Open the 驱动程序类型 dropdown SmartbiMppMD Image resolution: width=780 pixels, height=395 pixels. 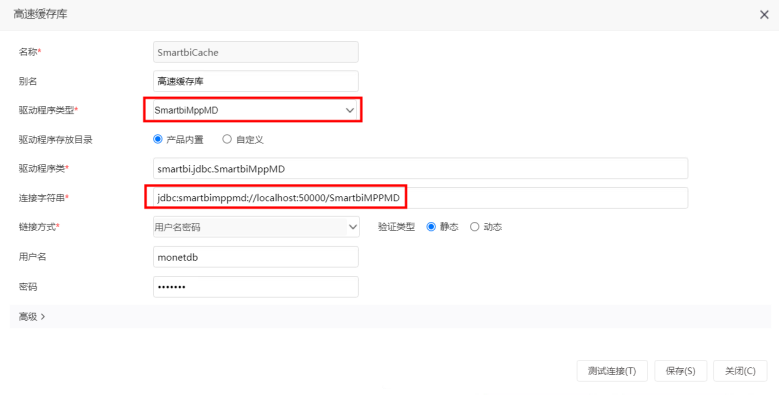pos(255,110)
